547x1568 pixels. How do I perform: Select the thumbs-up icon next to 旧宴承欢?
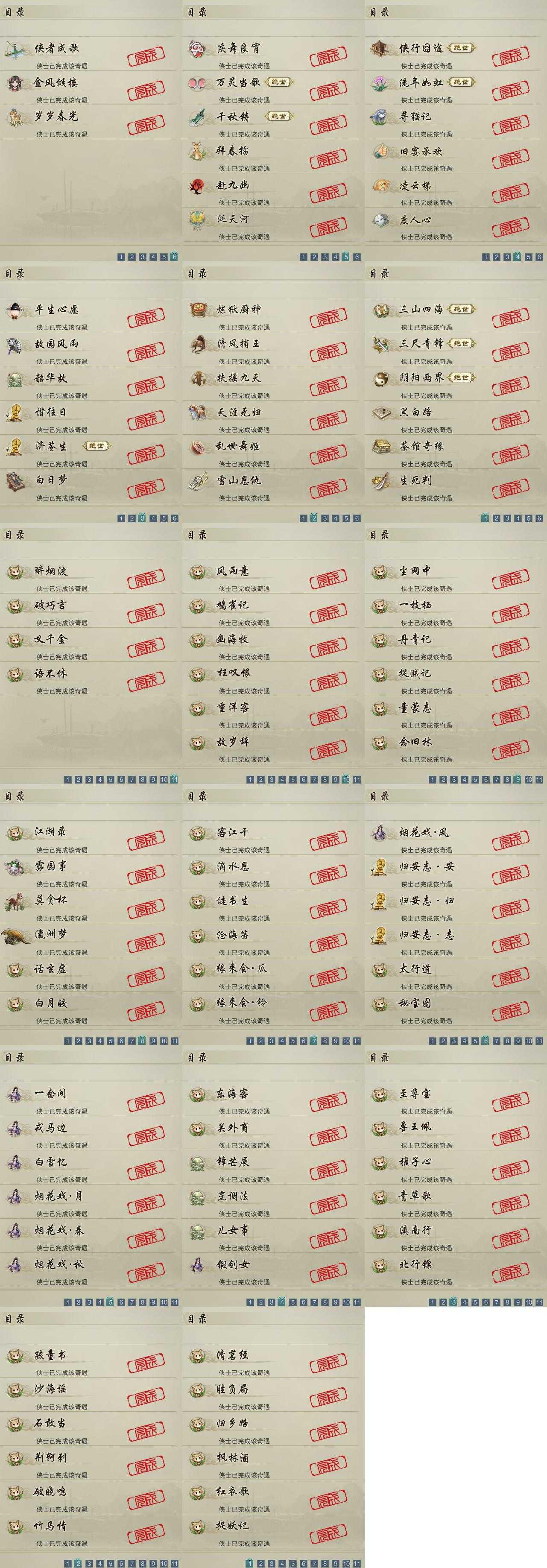pos(380,152)
